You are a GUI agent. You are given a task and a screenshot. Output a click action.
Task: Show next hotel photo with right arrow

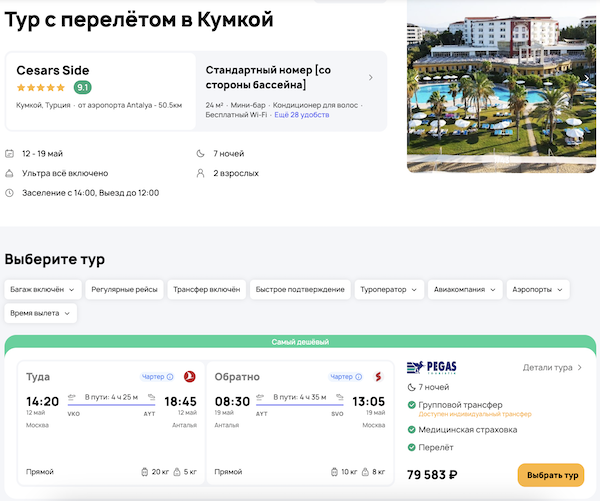pyautogui.click(x=587, y=78)
